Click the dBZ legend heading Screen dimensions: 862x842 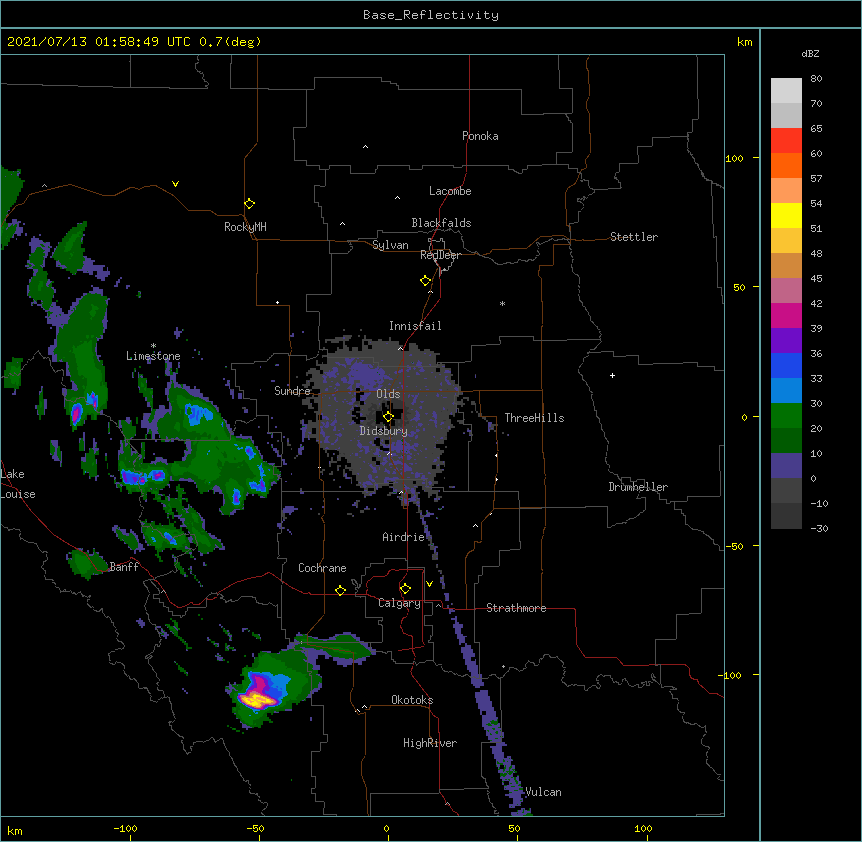tap(810, 54)
